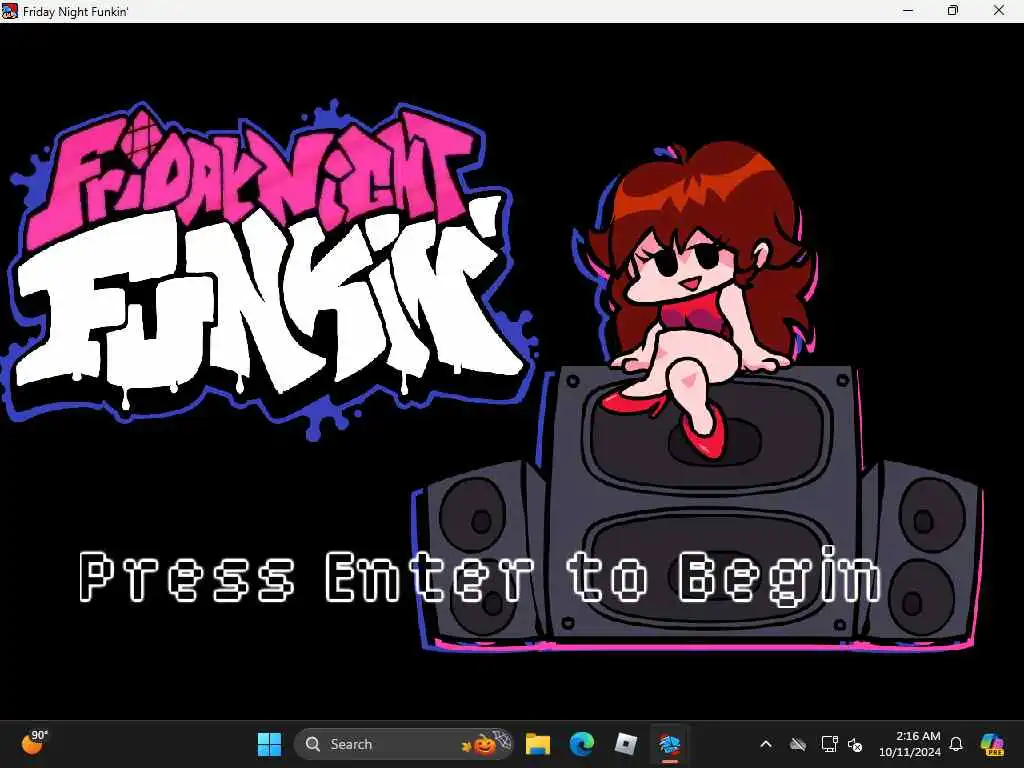The width and height of the screenshot is (1024, 768).
Task: Select the Friday Night Funkin' taskbar icon
Action: (669, 744)
